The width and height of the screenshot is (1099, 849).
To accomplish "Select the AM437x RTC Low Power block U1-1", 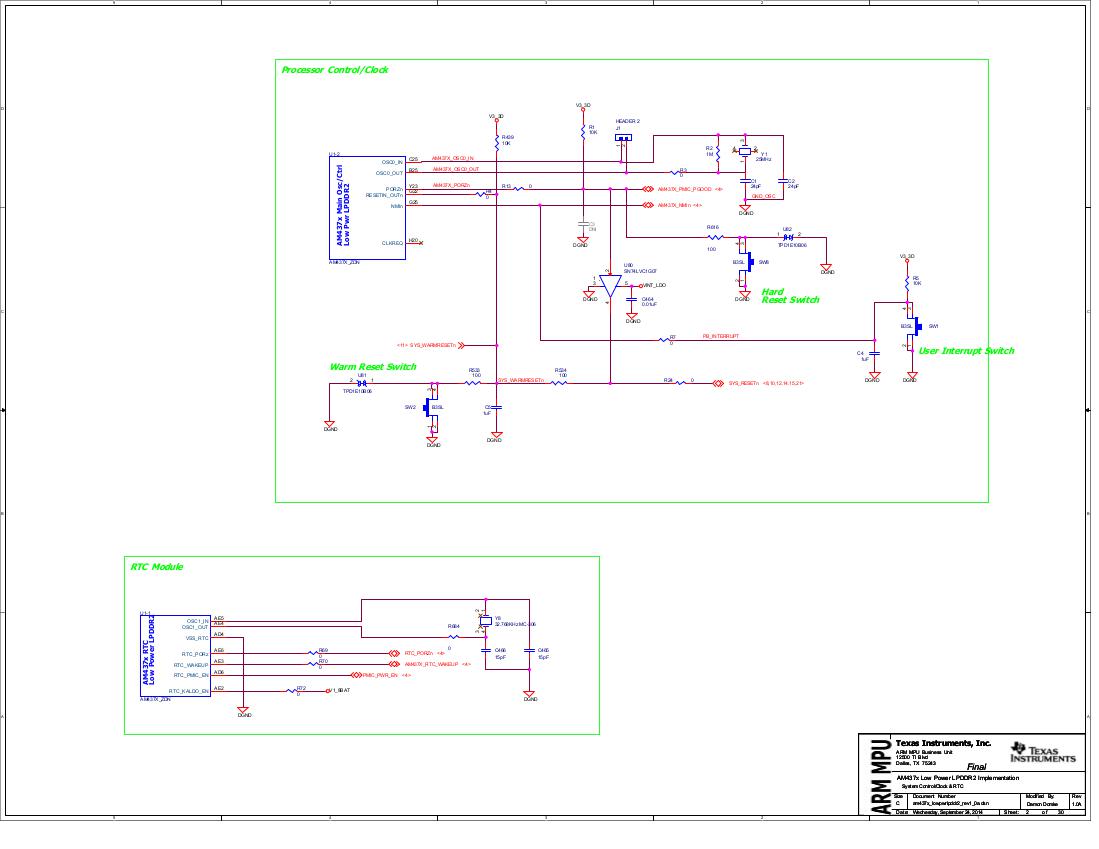I will click(x=175, y=655).
